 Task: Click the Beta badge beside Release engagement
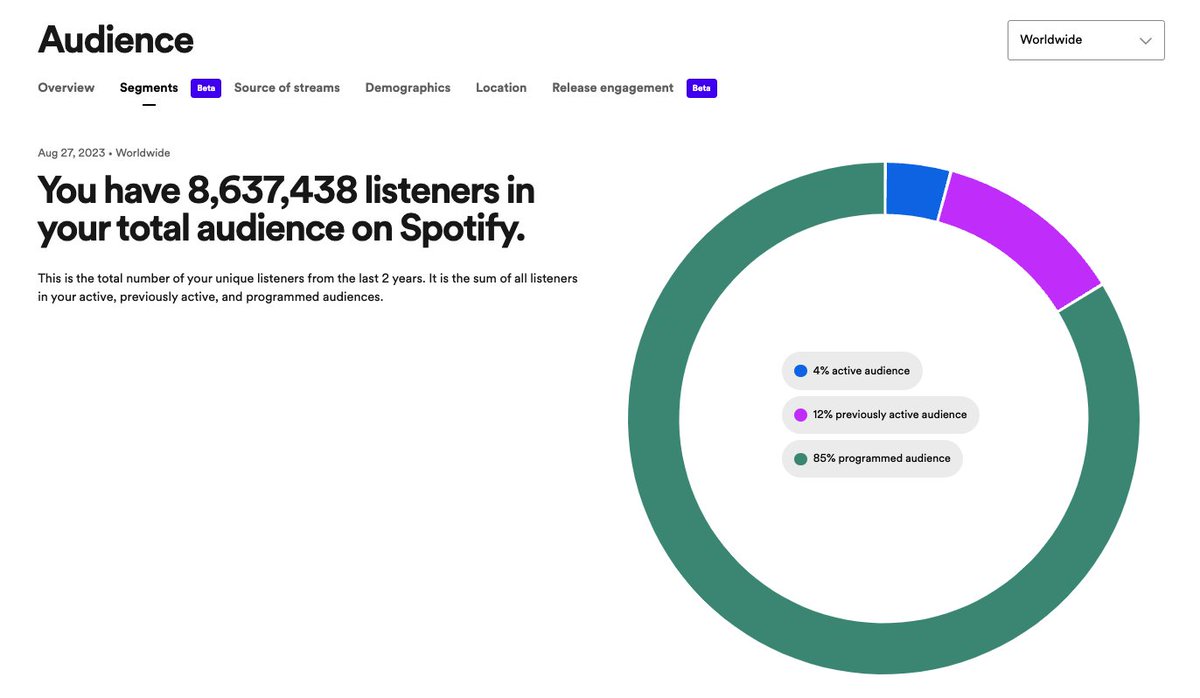pyautogui.click(x=701, y=88)
